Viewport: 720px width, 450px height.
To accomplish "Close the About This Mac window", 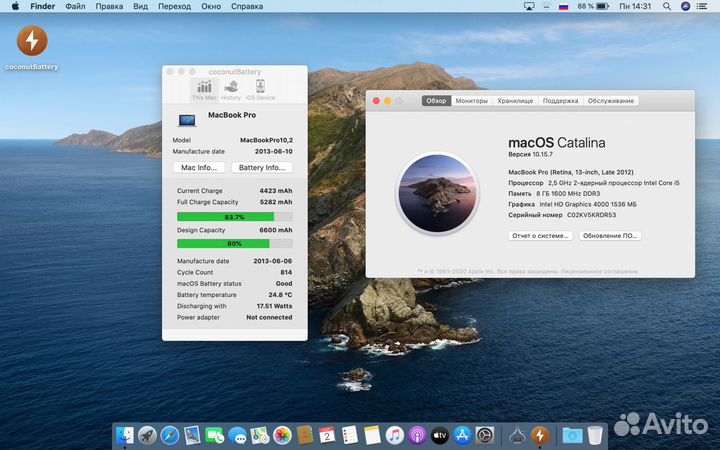I will (376, 101).
